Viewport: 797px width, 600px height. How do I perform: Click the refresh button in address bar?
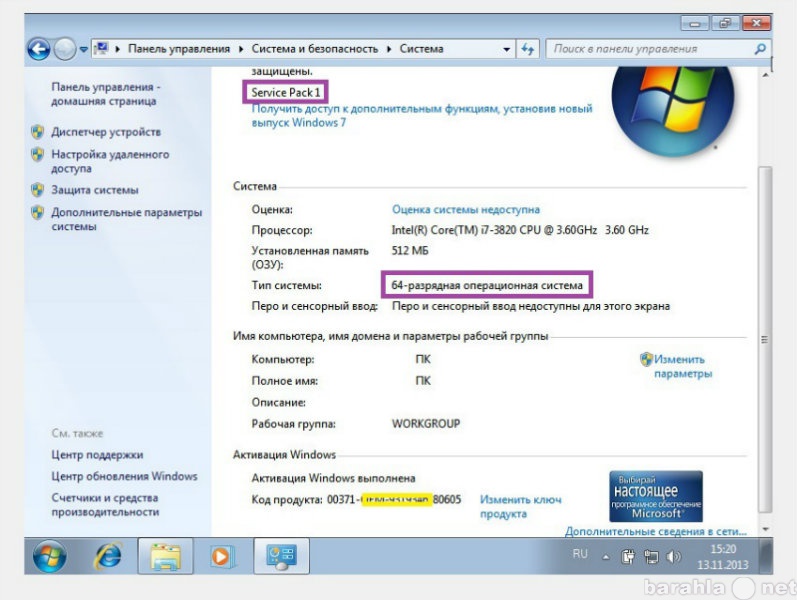tap(528, 49)
